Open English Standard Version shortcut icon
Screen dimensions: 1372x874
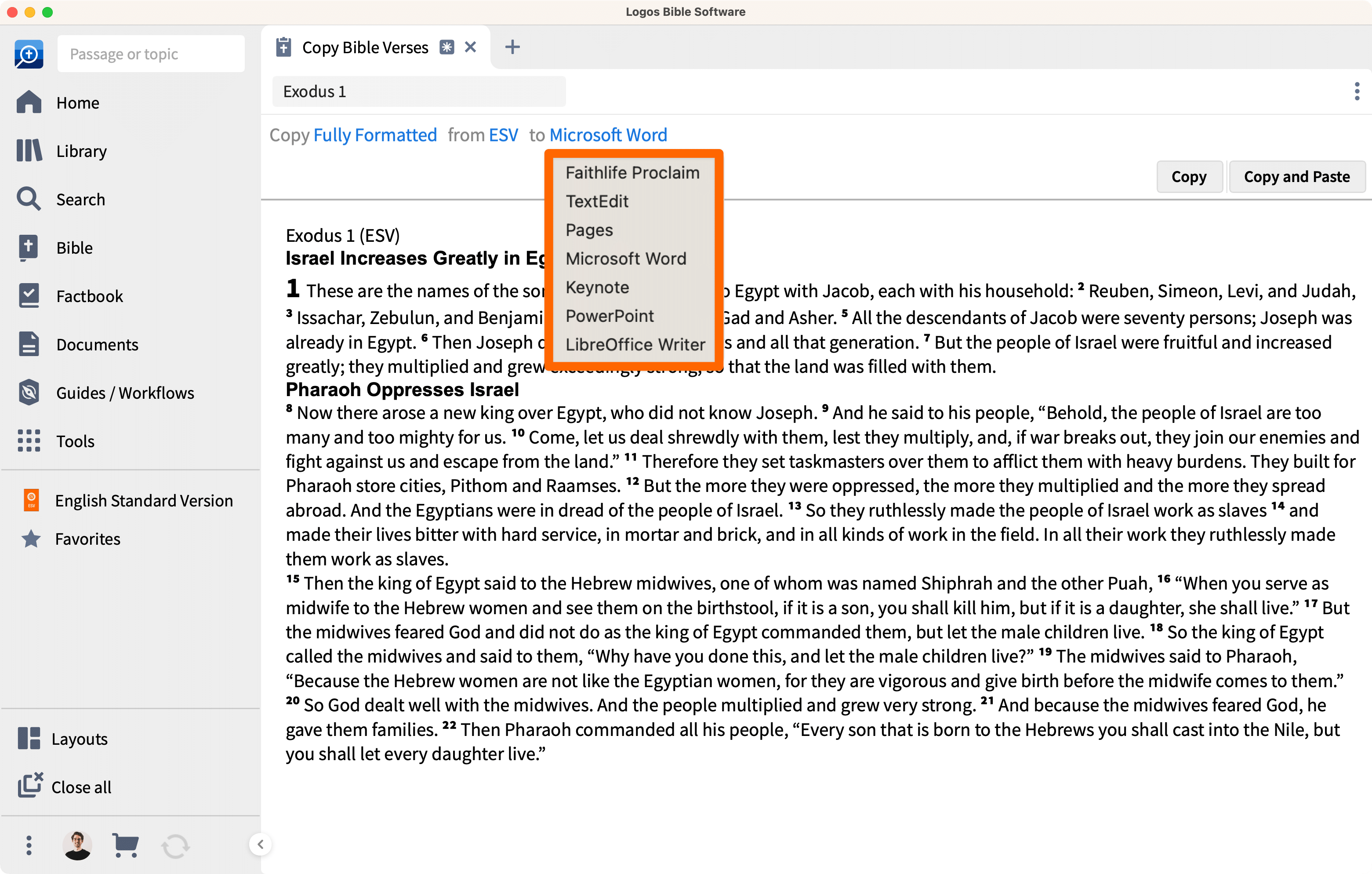(x=31, y=500)
